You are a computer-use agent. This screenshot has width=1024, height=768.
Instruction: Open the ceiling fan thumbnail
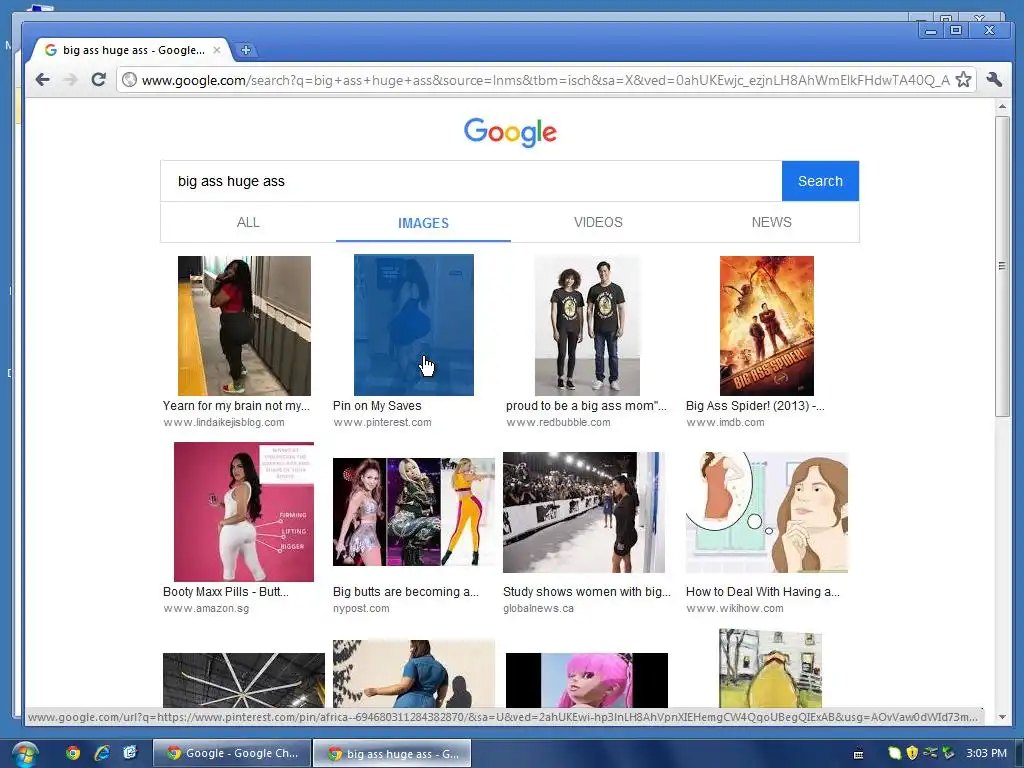point(244,680)
